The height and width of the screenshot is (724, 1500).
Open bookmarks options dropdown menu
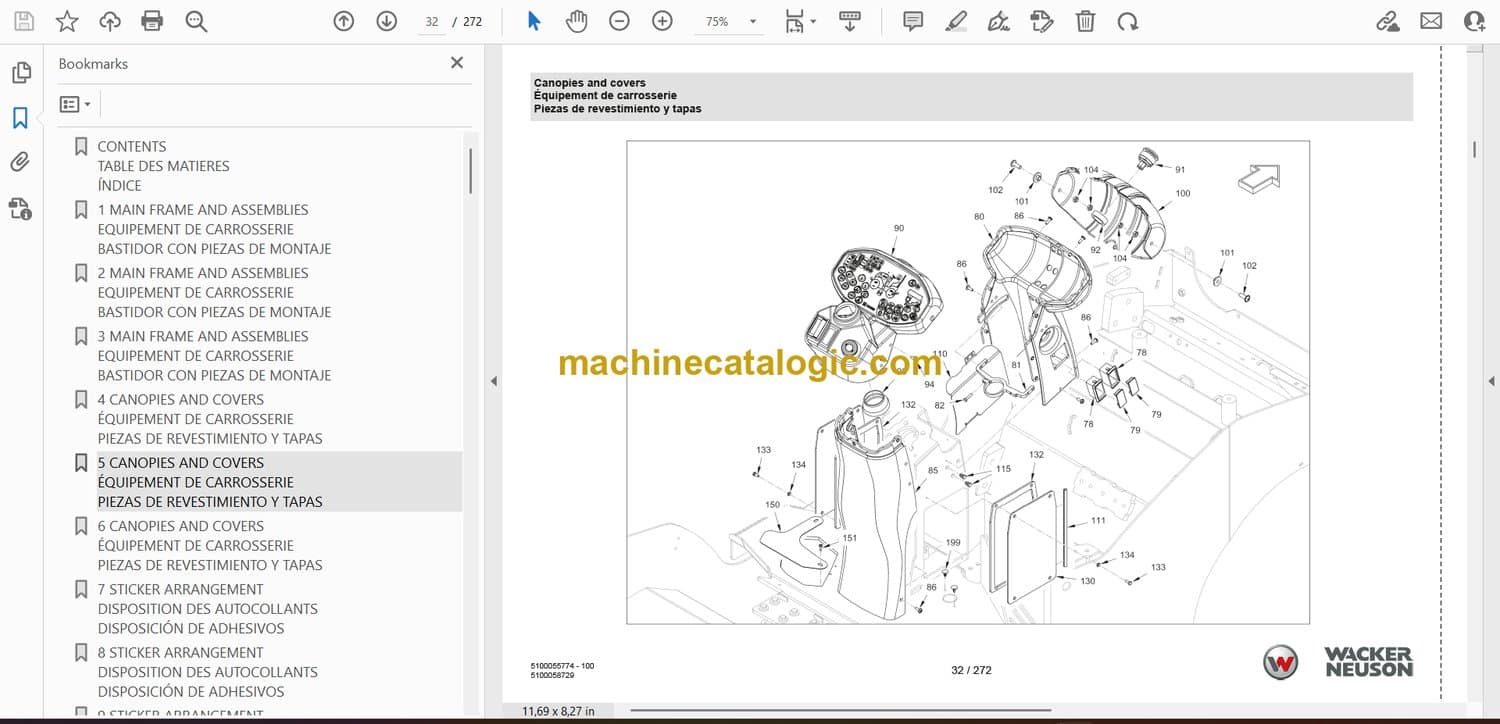pyautogui.click(x=75, y=104)
